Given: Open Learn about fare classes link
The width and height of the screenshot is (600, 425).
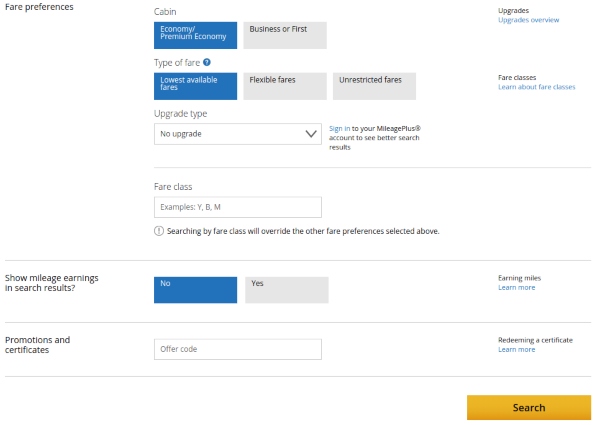Looking at the screenshot, I should coord(536,87).
